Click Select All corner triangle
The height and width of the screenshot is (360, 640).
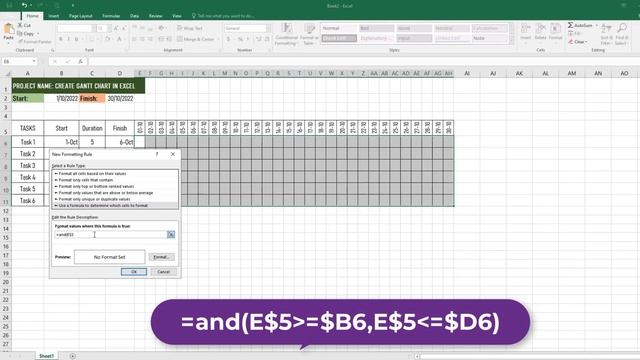click(7, 73)
